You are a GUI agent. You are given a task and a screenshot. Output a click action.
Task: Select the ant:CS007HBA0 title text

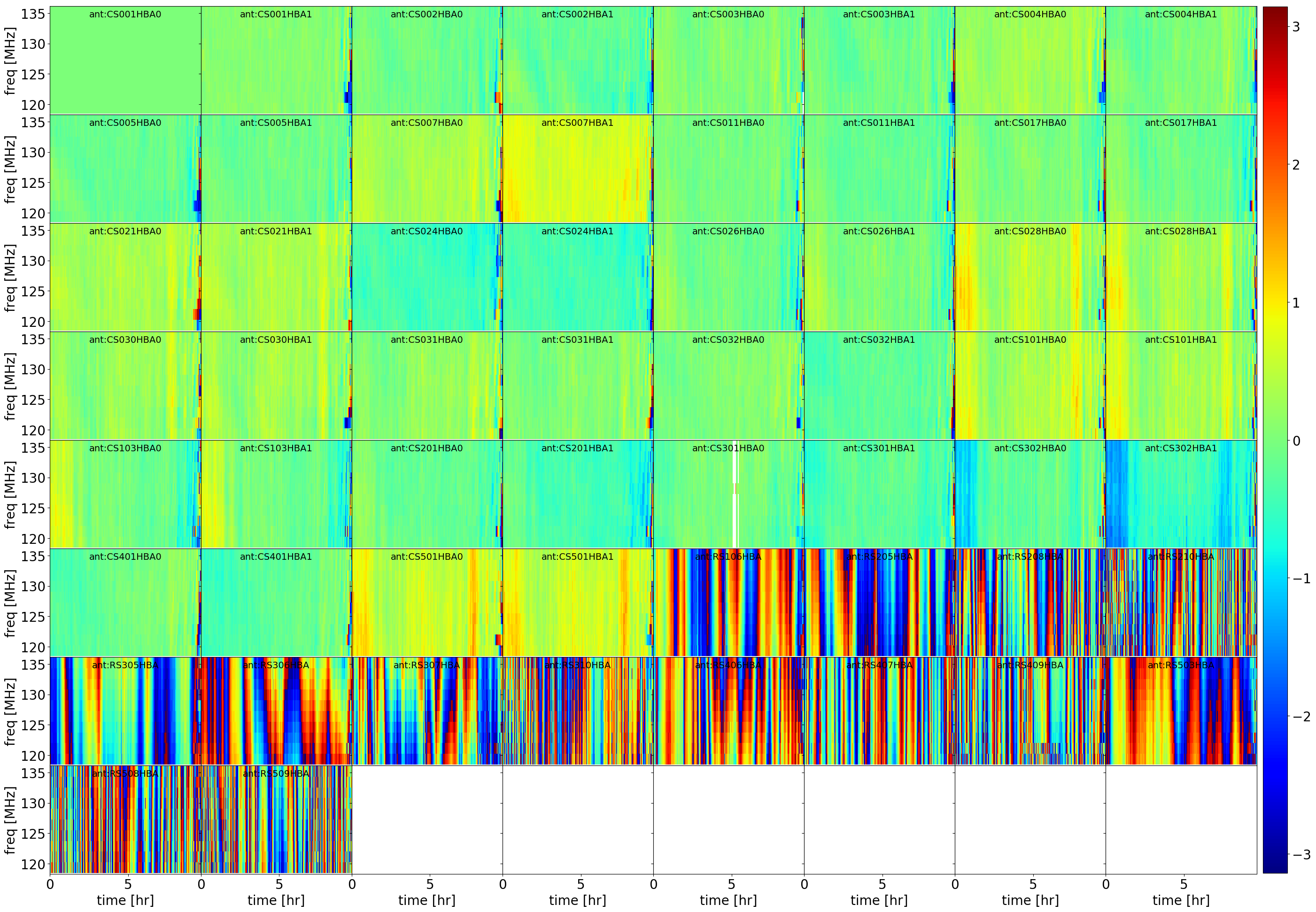pyautogui.click(x=427, y=123)
